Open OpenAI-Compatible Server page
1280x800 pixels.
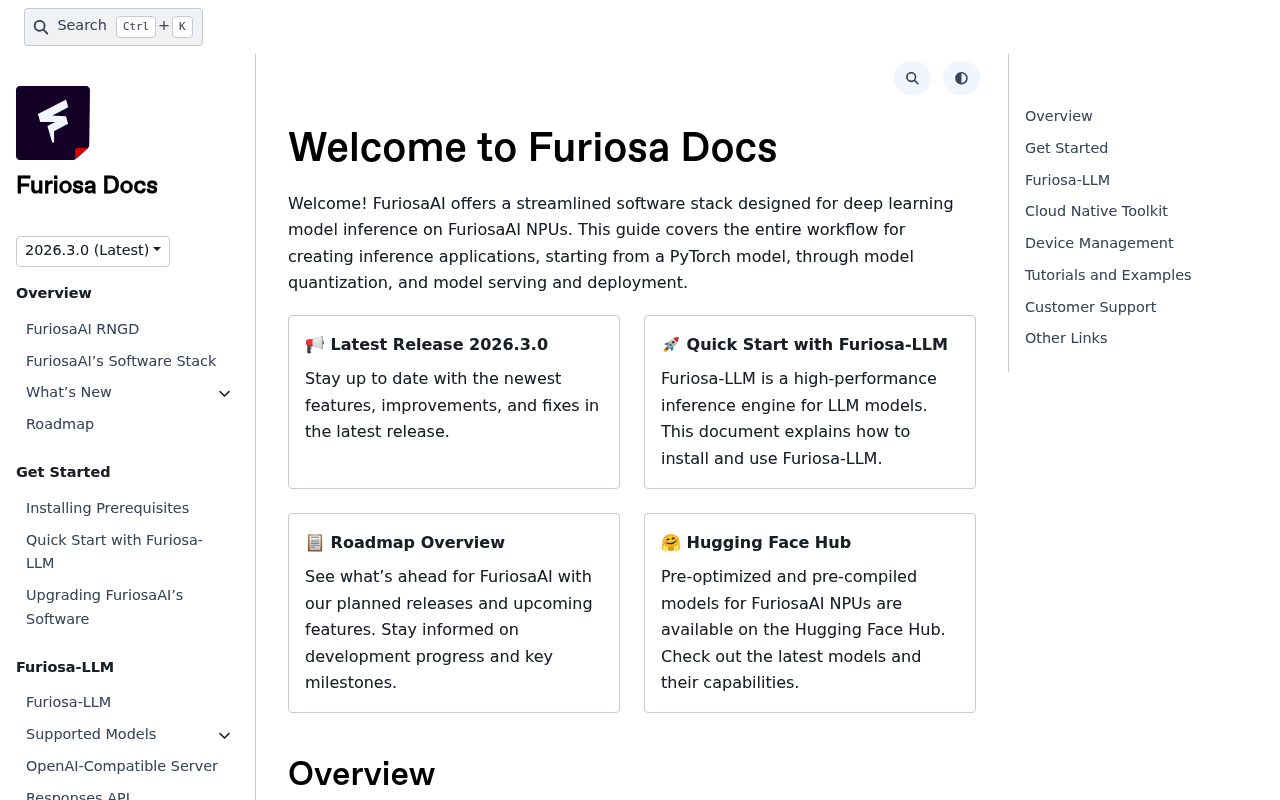tap(122, 766)
